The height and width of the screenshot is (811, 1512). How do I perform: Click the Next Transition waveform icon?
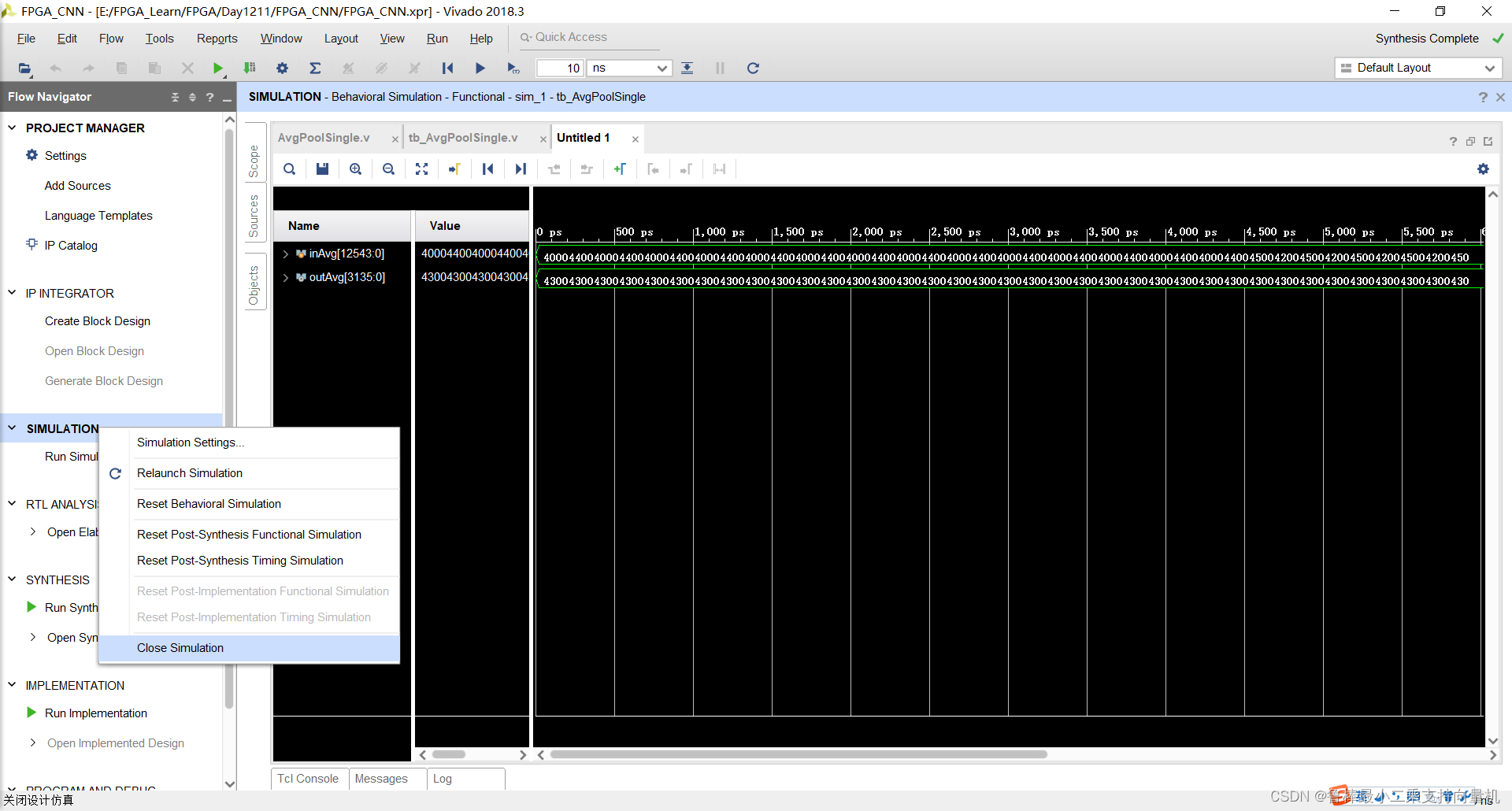(x=587, y=169)
